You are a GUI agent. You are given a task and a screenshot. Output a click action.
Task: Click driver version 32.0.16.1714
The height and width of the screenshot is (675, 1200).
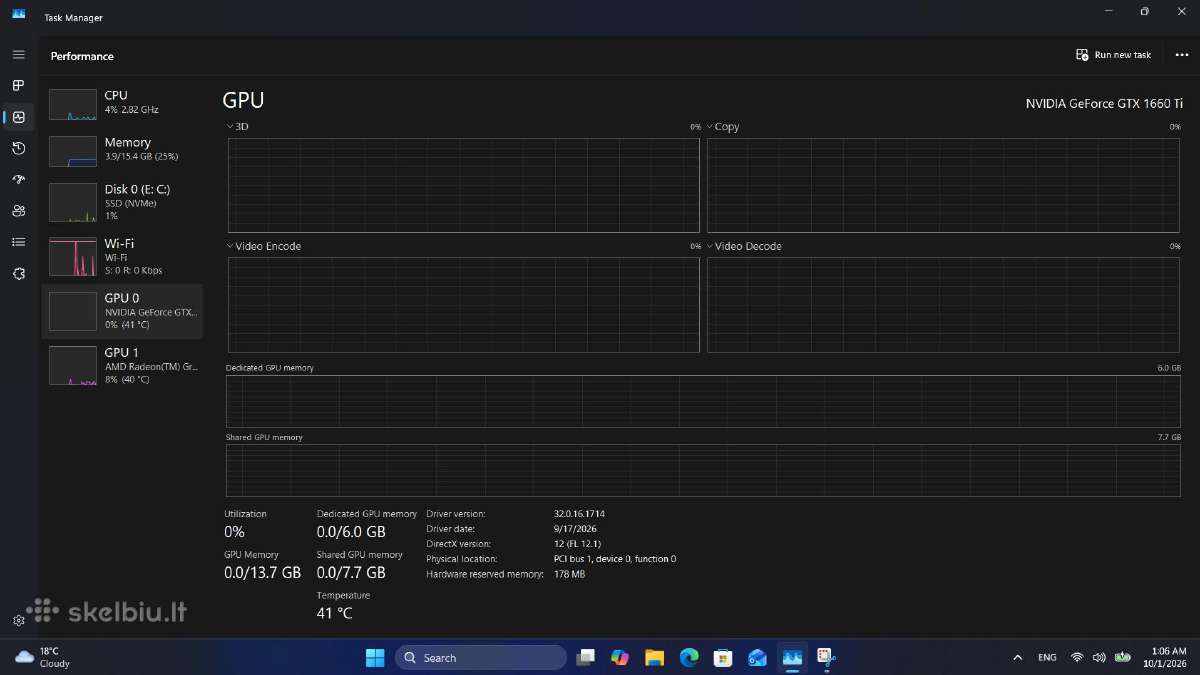pos(579,514)
